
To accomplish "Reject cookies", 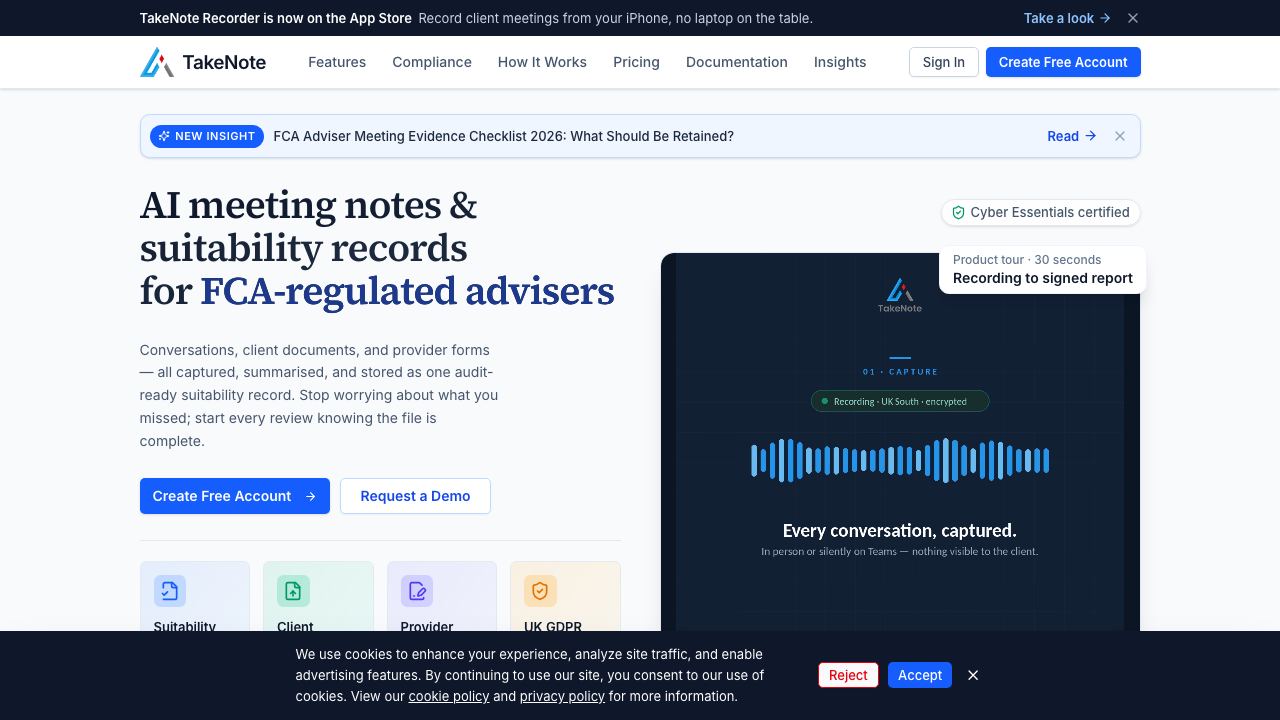I will click(848, 675).
